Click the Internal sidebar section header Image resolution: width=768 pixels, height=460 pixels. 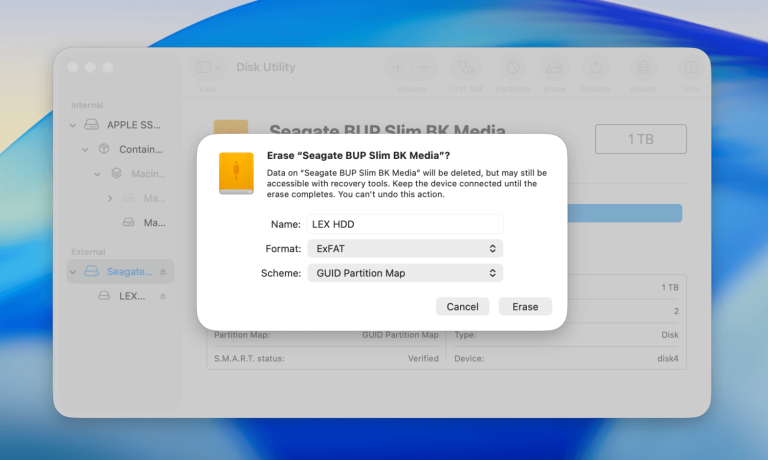87,105
